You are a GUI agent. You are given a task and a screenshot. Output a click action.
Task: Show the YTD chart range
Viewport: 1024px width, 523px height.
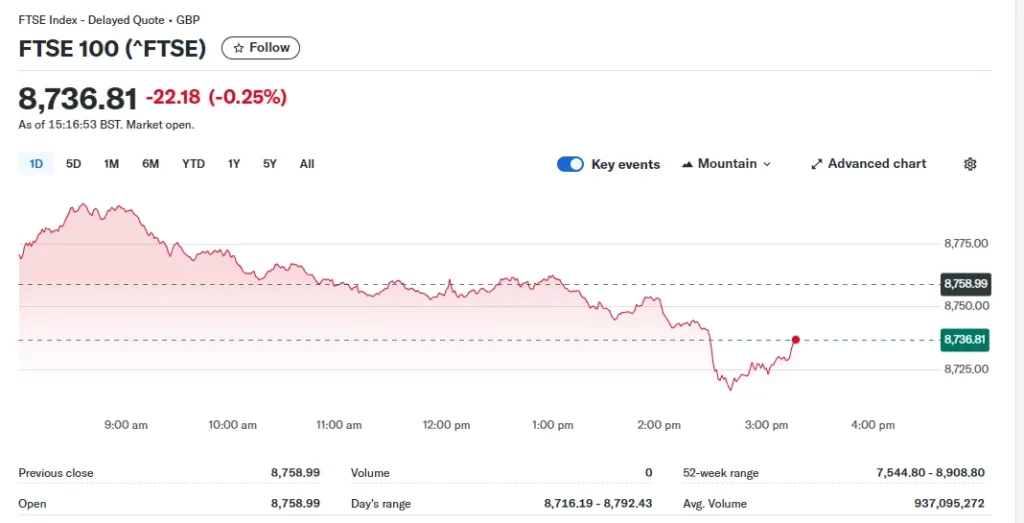click(193, 164)
